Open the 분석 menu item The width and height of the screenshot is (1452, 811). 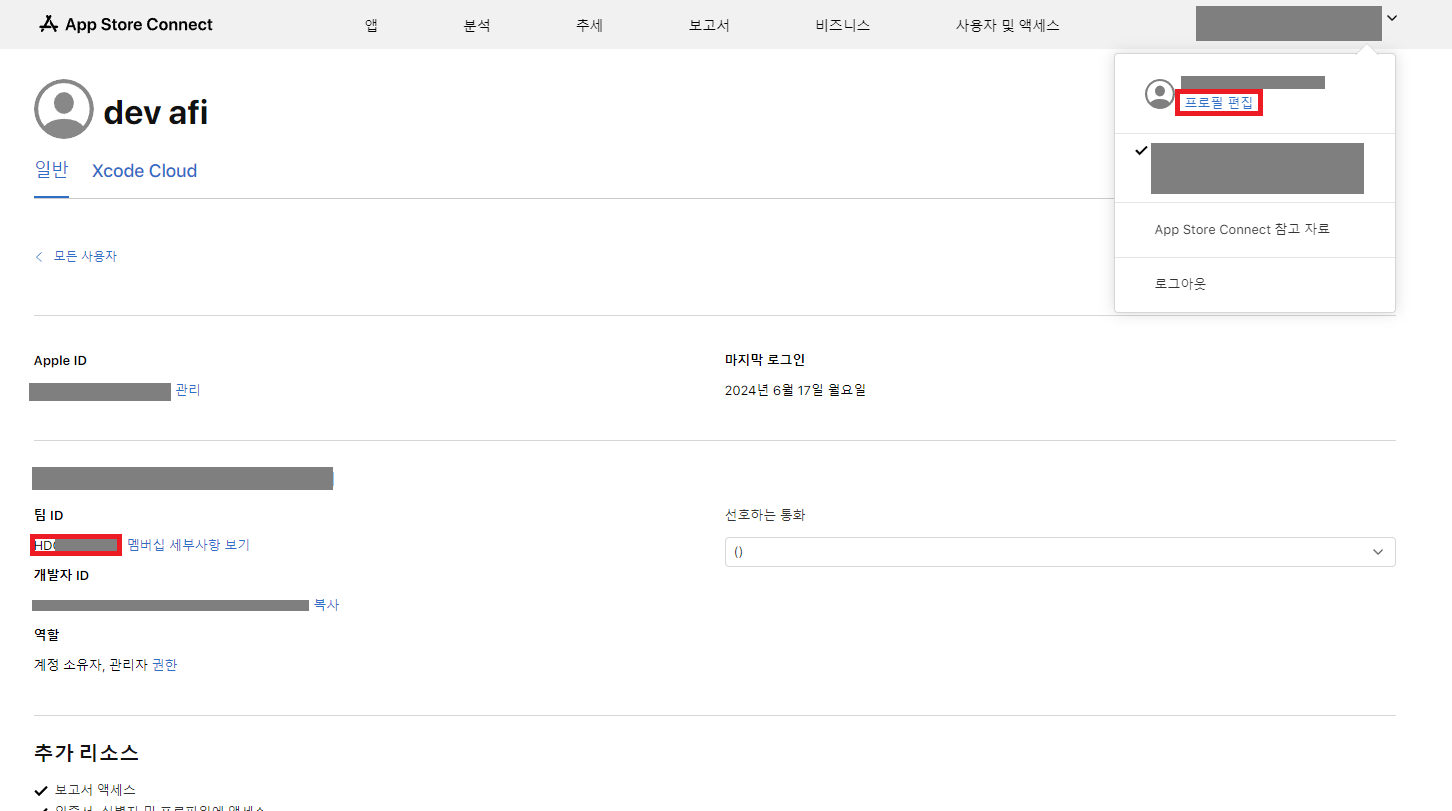[x=477, y=25]
